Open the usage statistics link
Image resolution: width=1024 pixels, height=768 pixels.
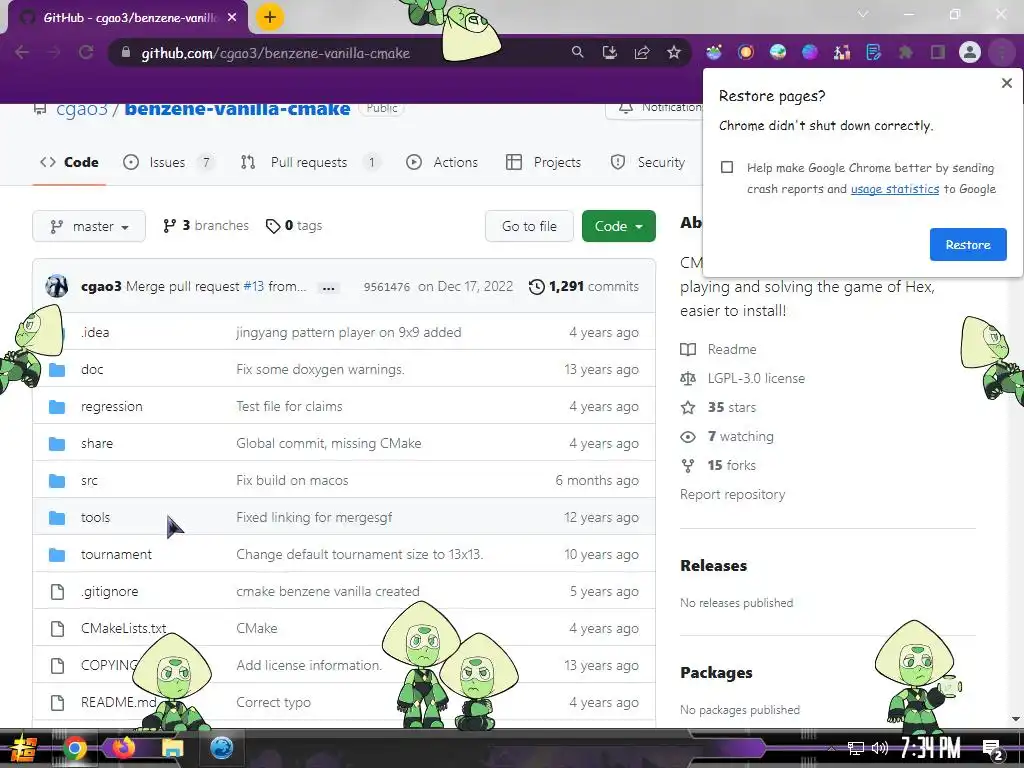click(x=895, y=189)
